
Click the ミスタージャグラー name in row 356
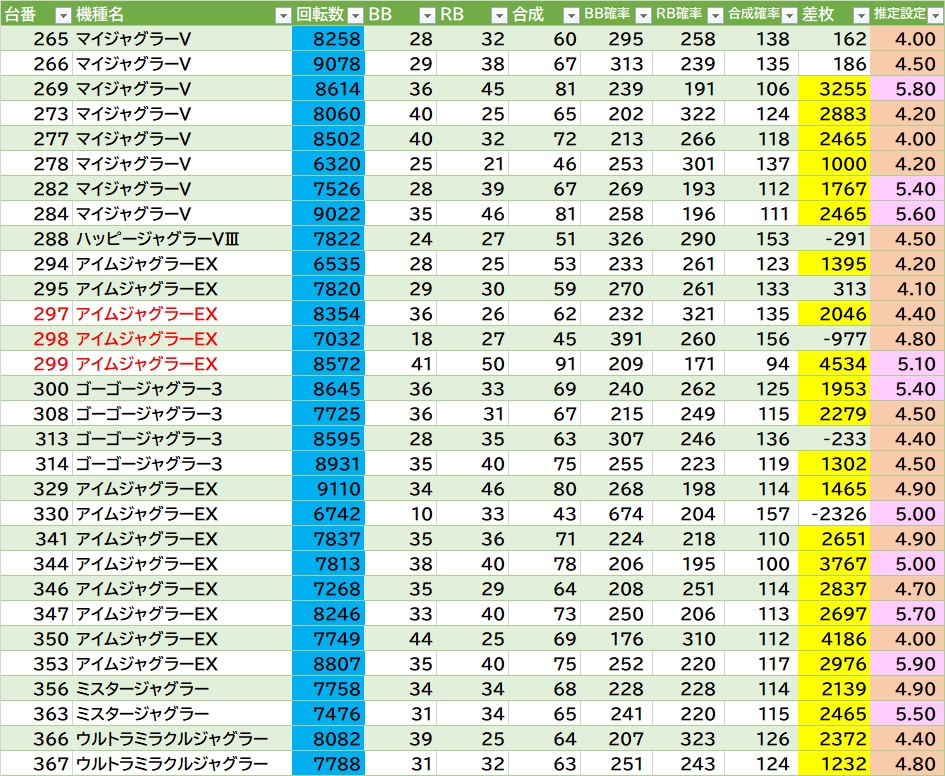(x=182, y=689)
